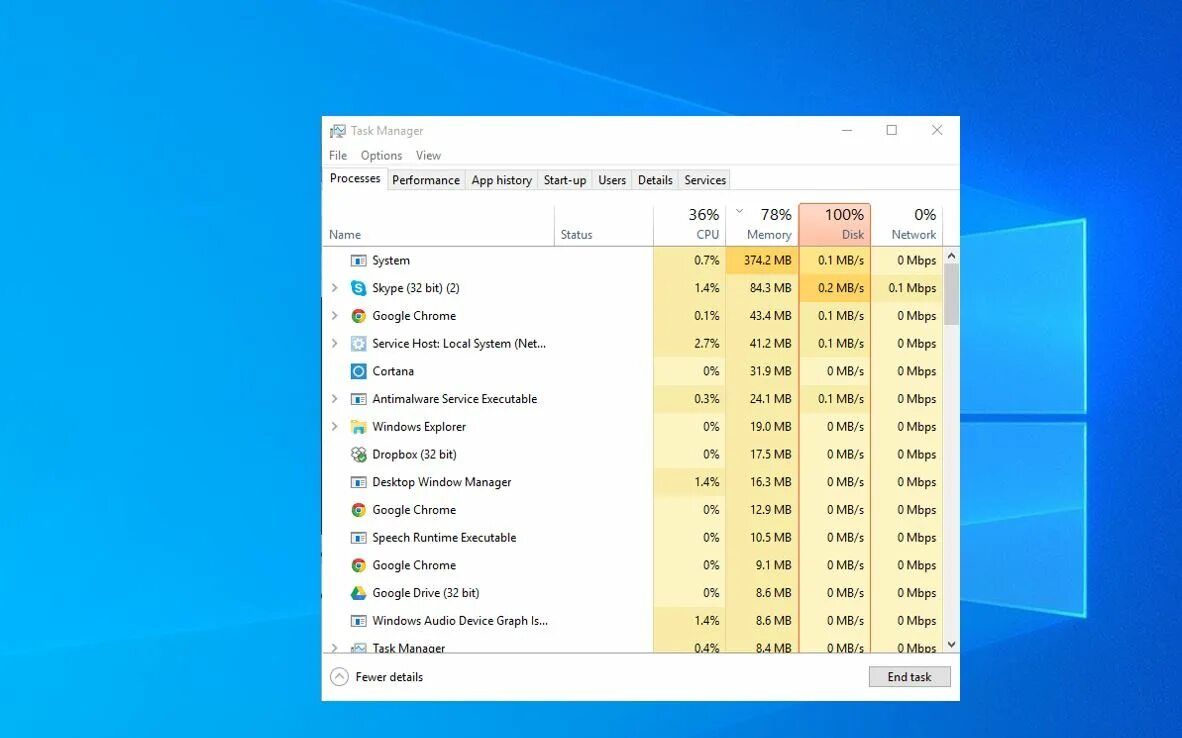Expand Service Host: Local System group
This screenshot has height=738, width=1182.
coord(335,344)
